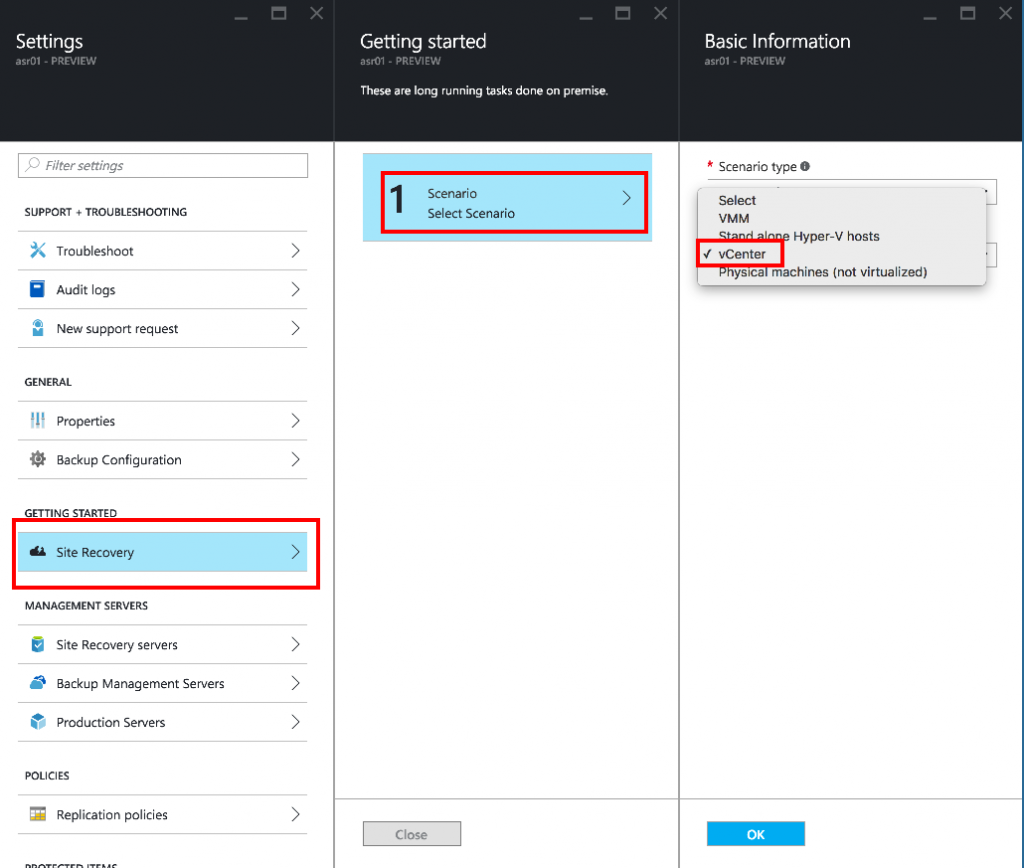Maximize the Settings blade

click(279, 13)
